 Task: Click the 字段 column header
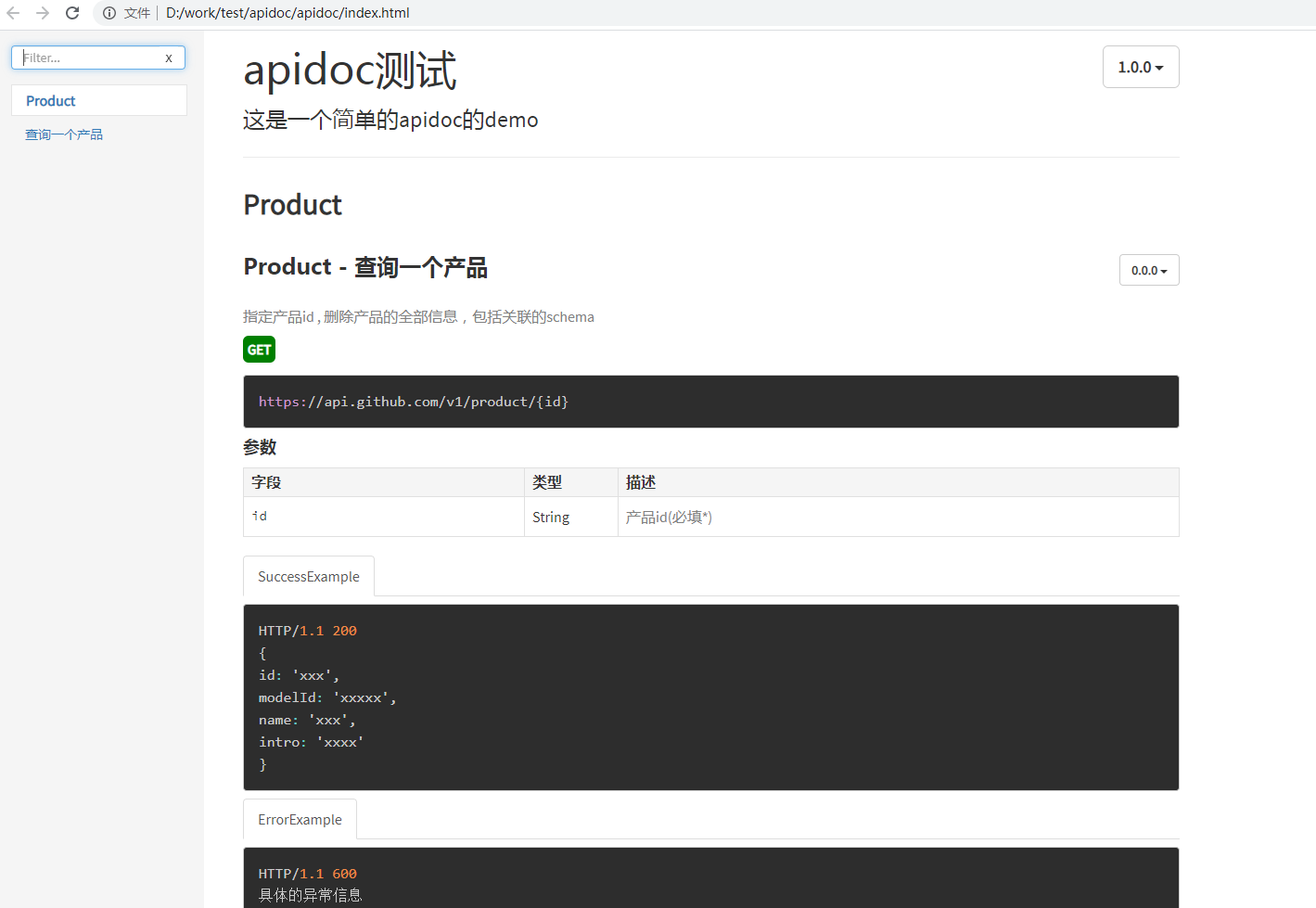(384, 482)
